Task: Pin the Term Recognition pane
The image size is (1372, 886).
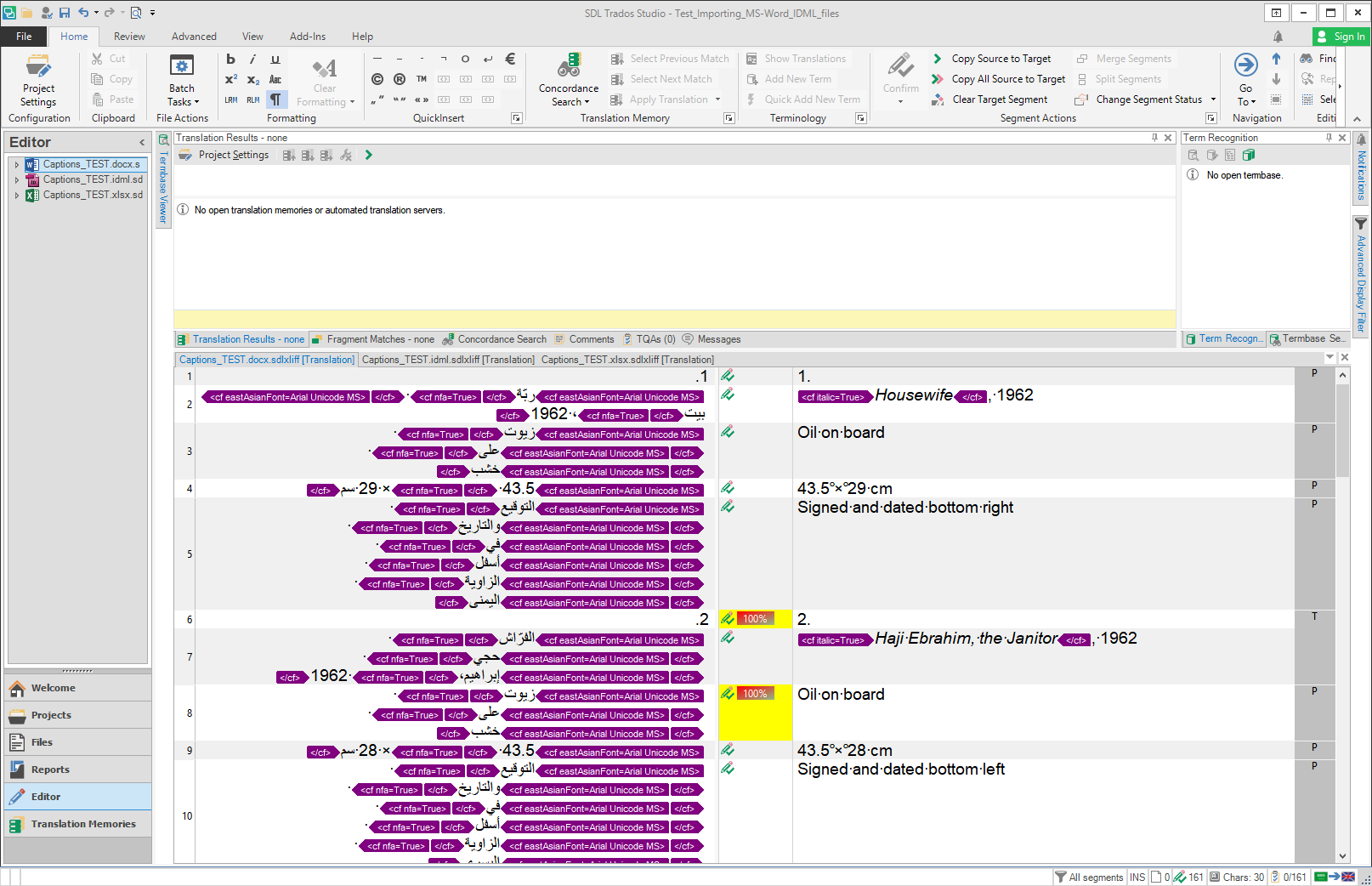Action: [x=1329, y=138]
